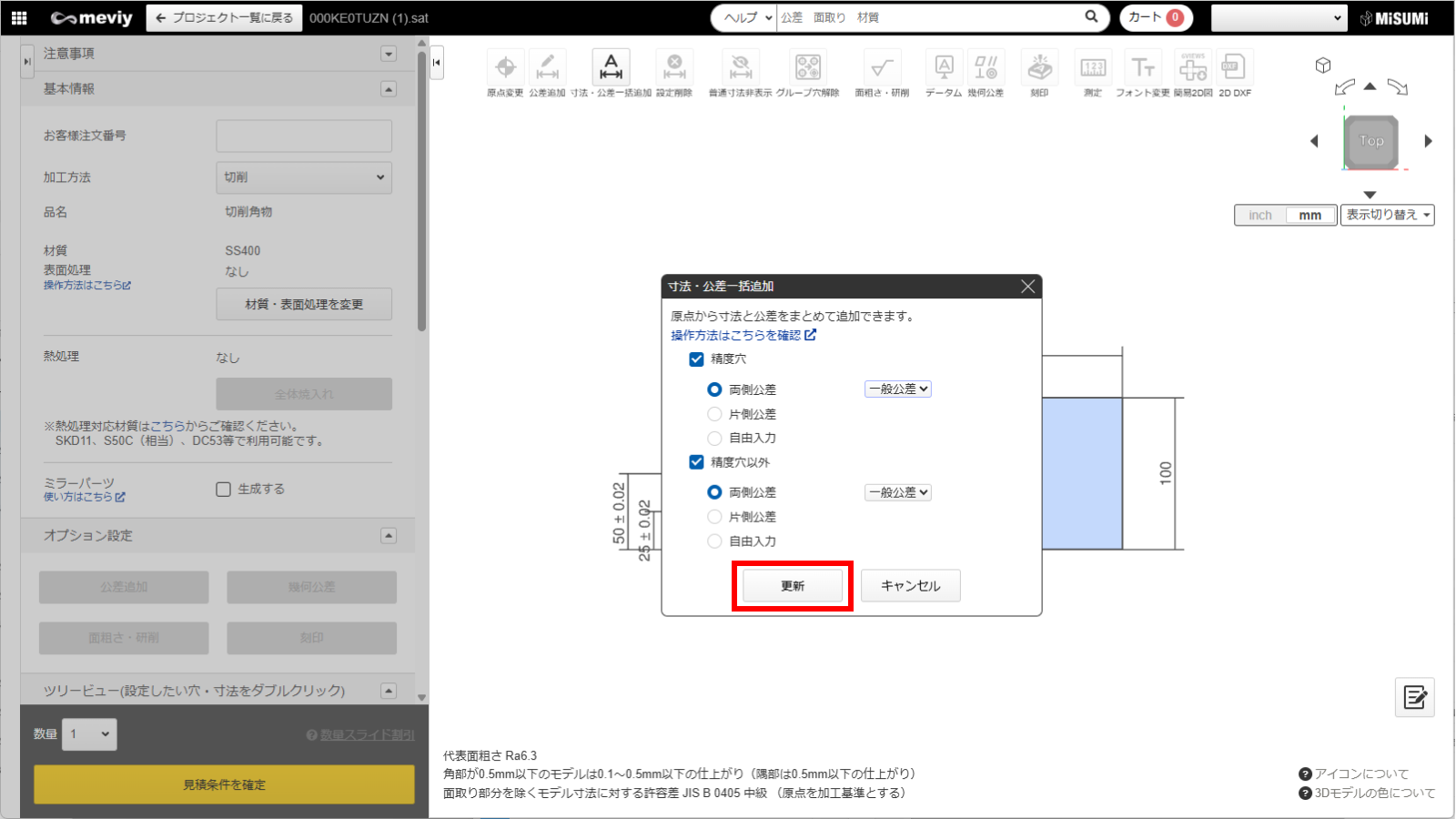
Task: Switch units to inch
Action: point(1260,216)
